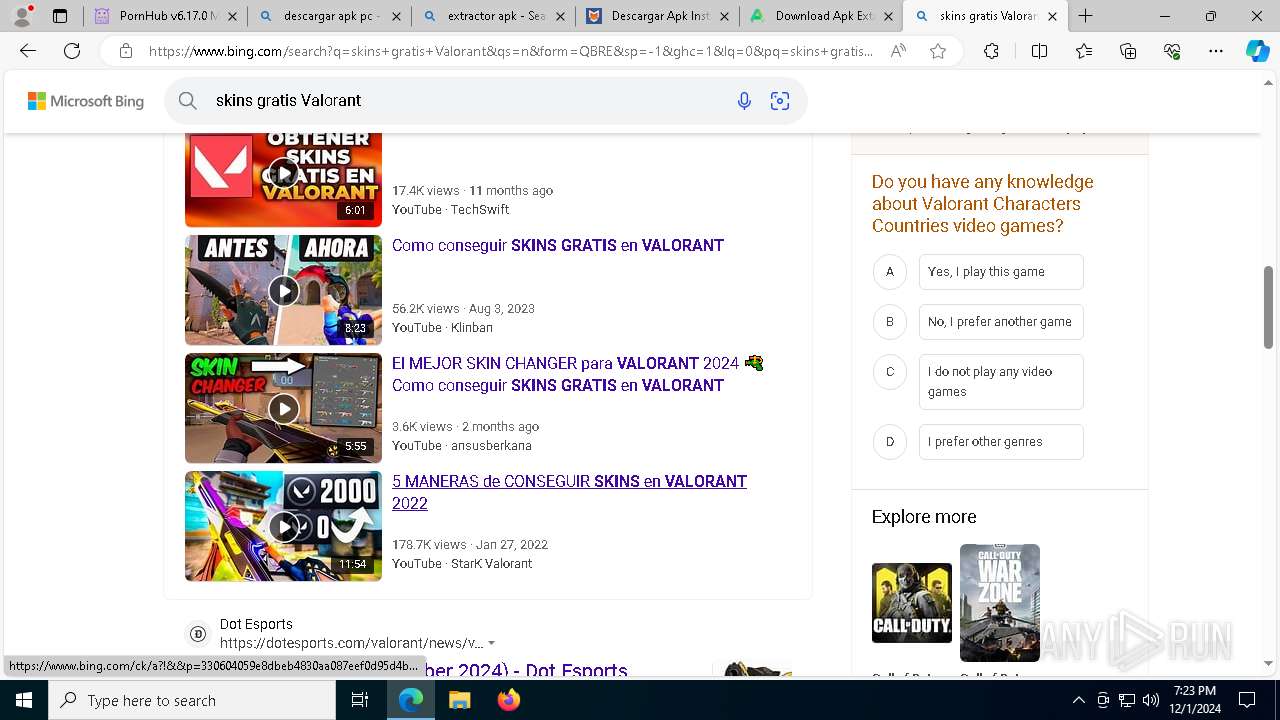Add page to favorites star icon
Screen dimensions: 1280x720
(938, 51)
